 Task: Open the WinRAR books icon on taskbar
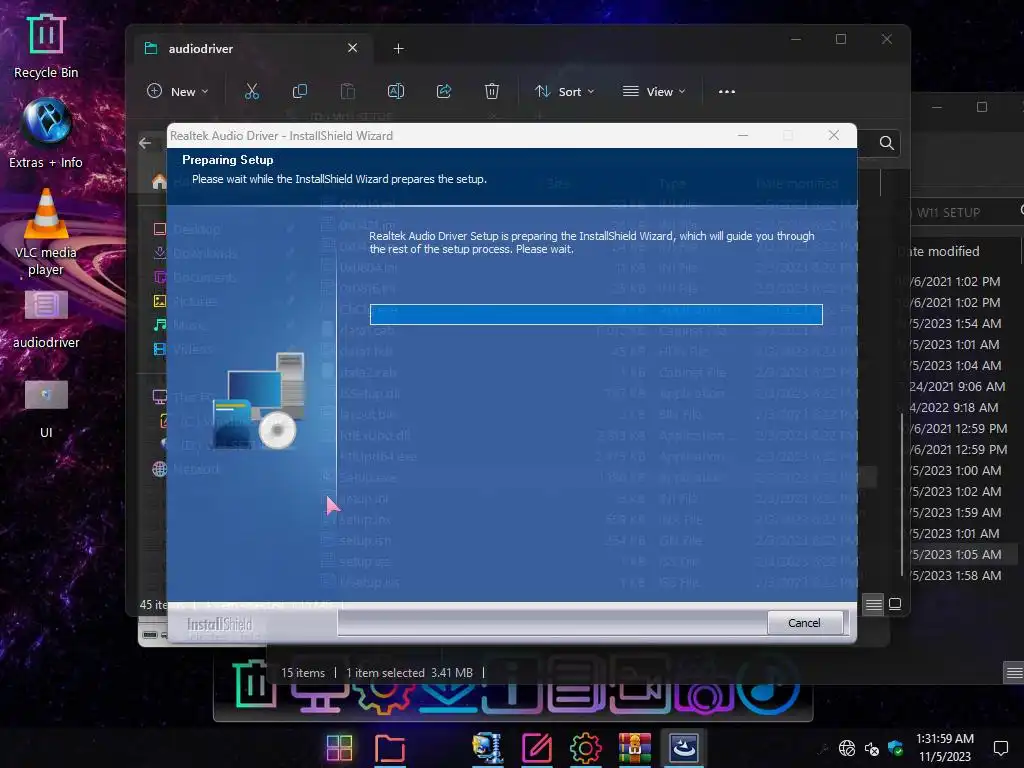[x=635, y=748]
